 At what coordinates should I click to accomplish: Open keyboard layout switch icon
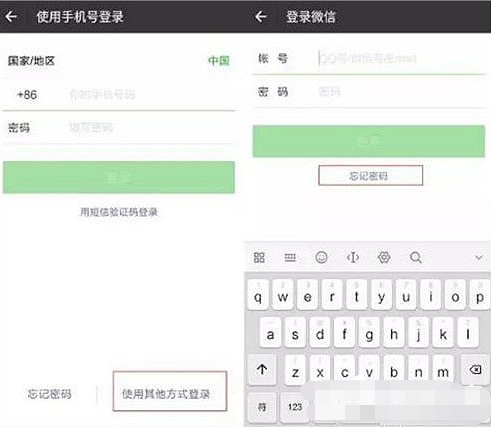coord(290,257)
